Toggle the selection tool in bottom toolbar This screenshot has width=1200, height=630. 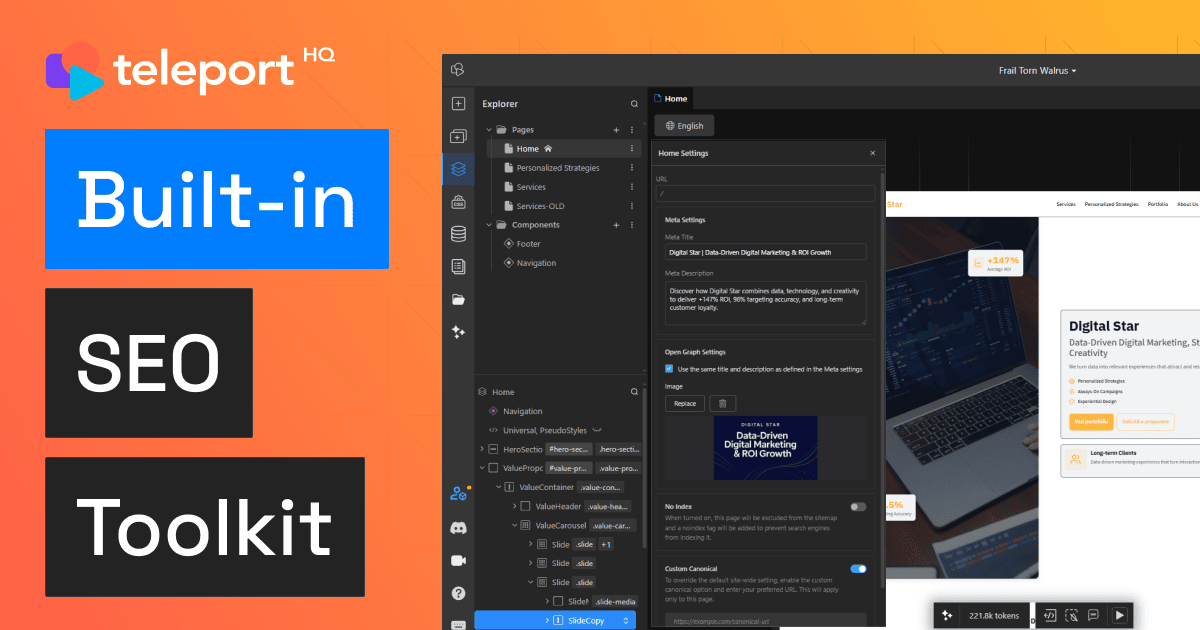(x=1072, y=616)
